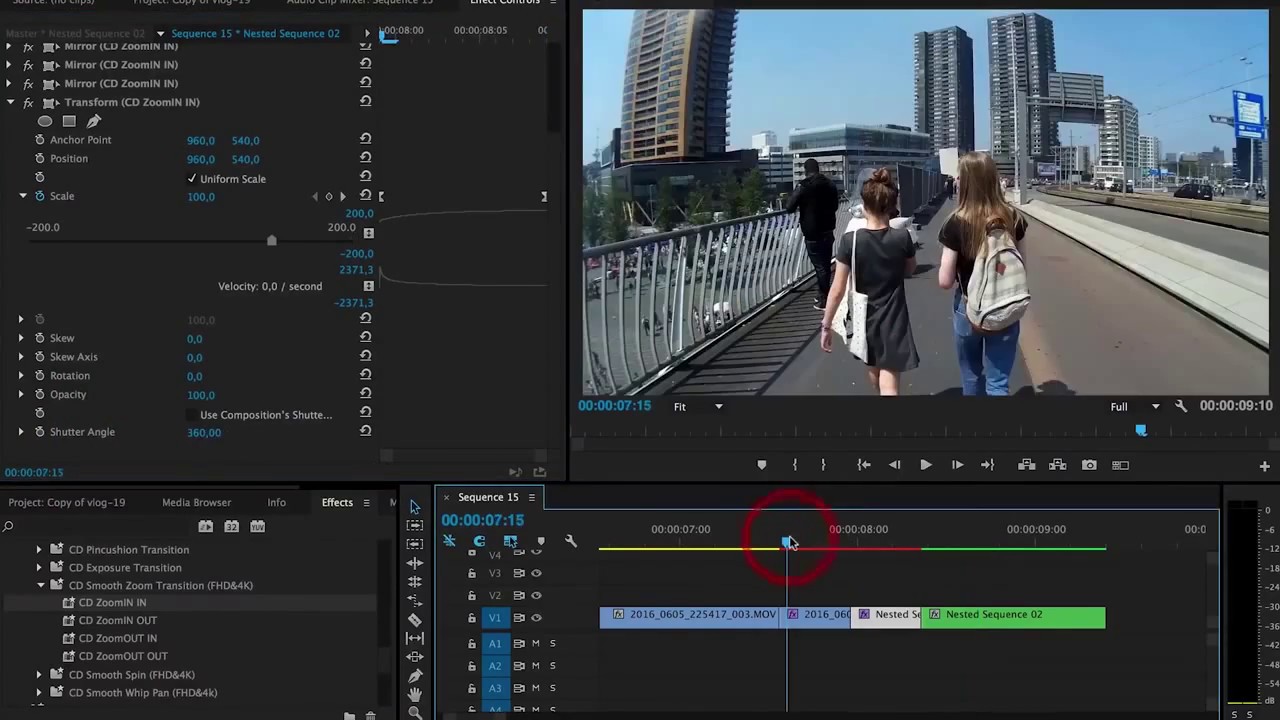This screenshot has width=1280, height=720.
Task: Uncheck the Uniform Scale checkbox
Action: (x=192, y=179)
